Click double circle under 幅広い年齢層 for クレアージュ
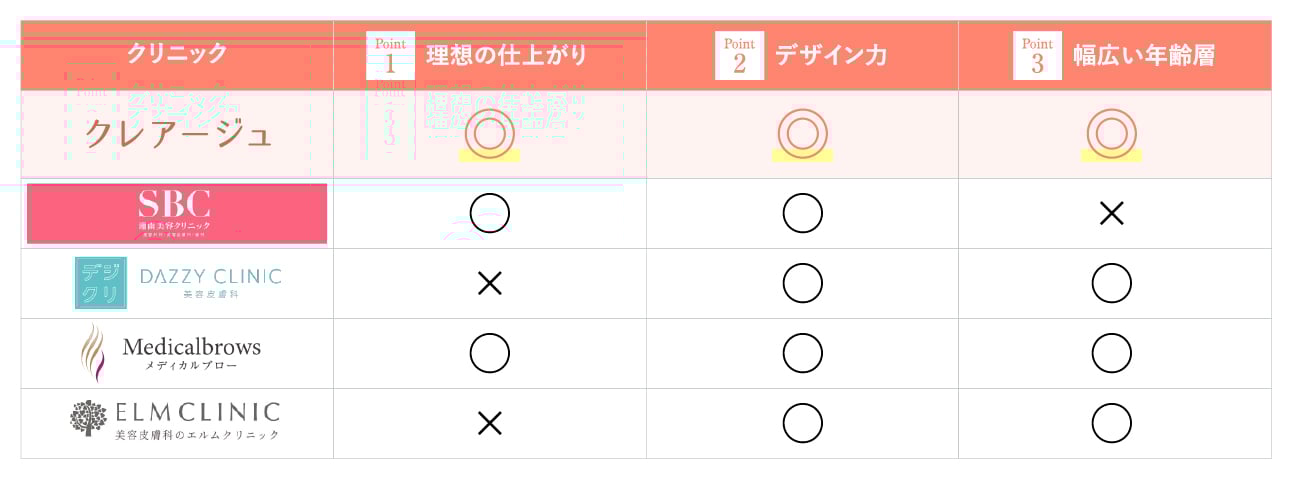This screenshot has width=1292, height=479. coord(1111,134)
